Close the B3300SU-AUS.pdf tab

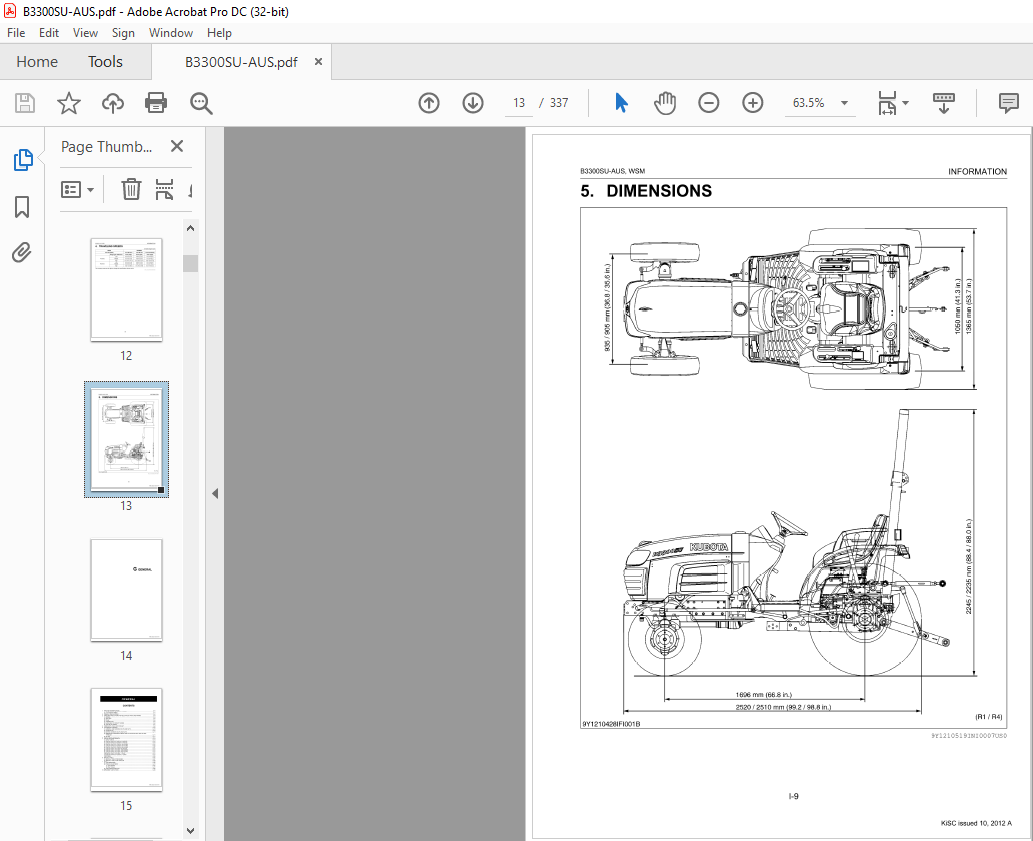(x=318, y=61)
